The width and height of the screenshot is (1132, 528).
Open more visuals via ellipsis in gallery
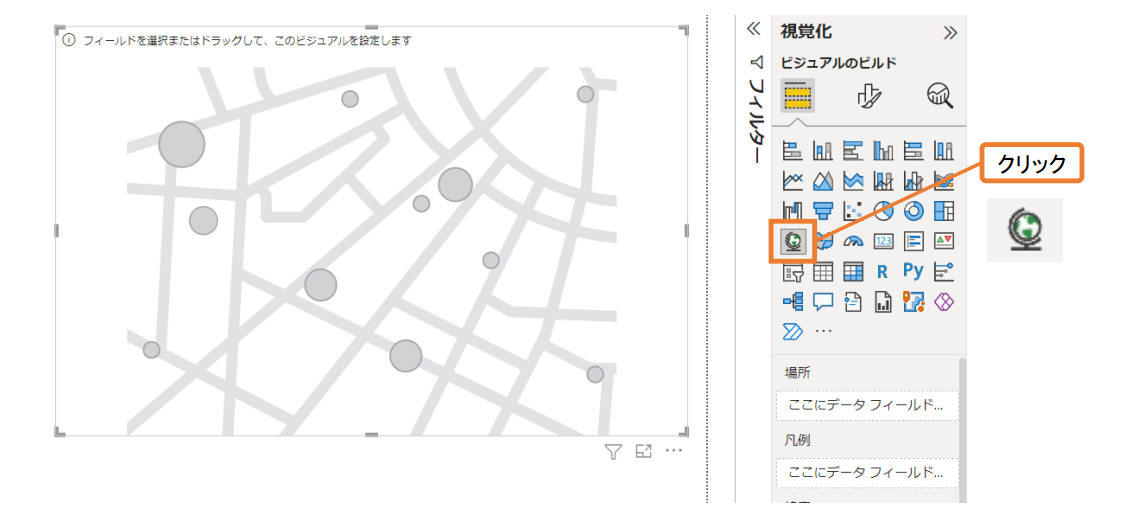(823, 330)
